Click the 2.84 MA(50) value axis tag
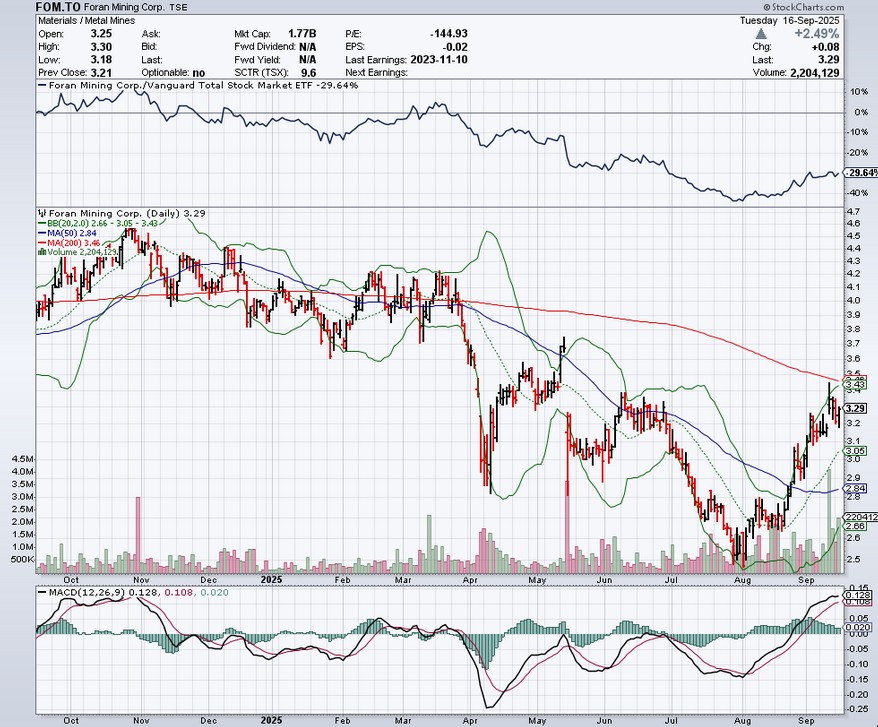 pyautogui.click(x=855, y=489)
